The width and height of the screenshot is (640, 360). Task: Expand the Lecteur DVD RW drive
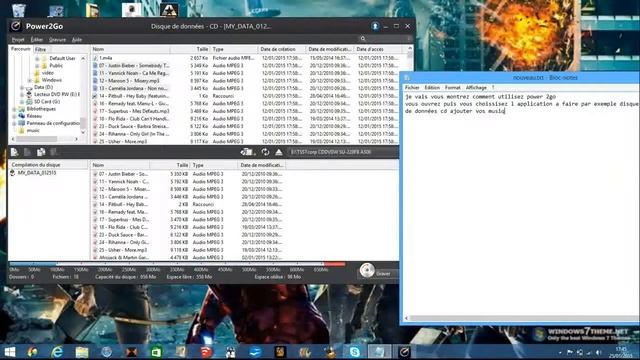point(22,94)
